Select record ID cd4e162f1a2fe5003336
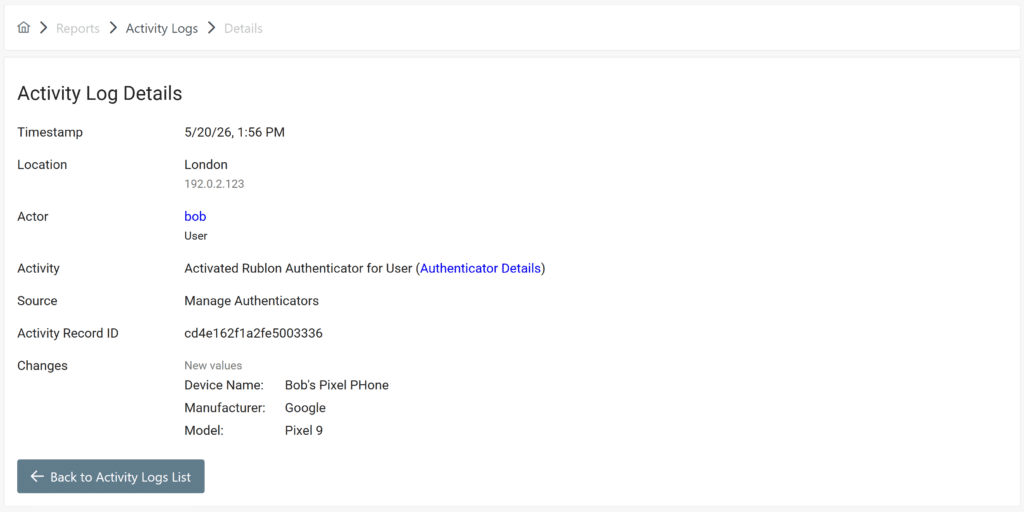1024x512 pixels. click(253, 334)
